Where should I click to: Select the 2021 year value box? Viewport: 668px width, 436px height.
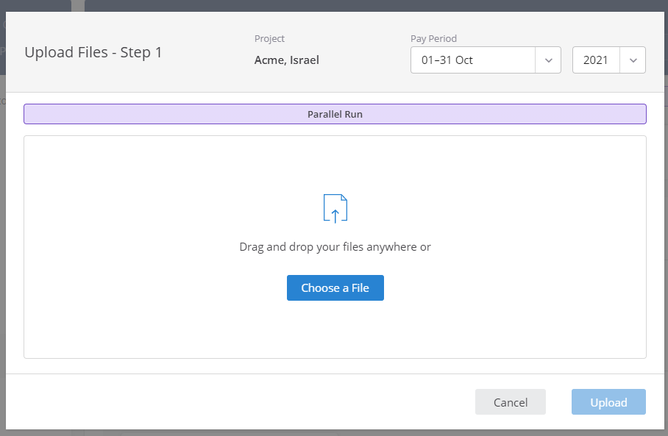[x=596, y=61]
